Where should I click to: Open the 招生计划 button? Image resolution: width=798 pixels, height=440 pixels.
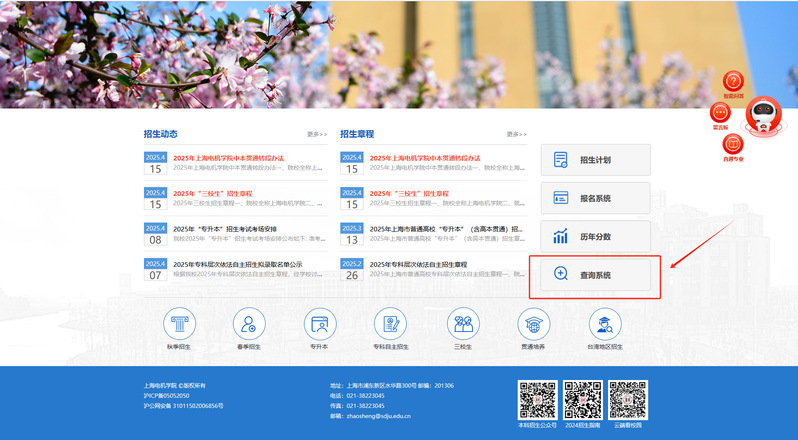click(x=595, y=160)
